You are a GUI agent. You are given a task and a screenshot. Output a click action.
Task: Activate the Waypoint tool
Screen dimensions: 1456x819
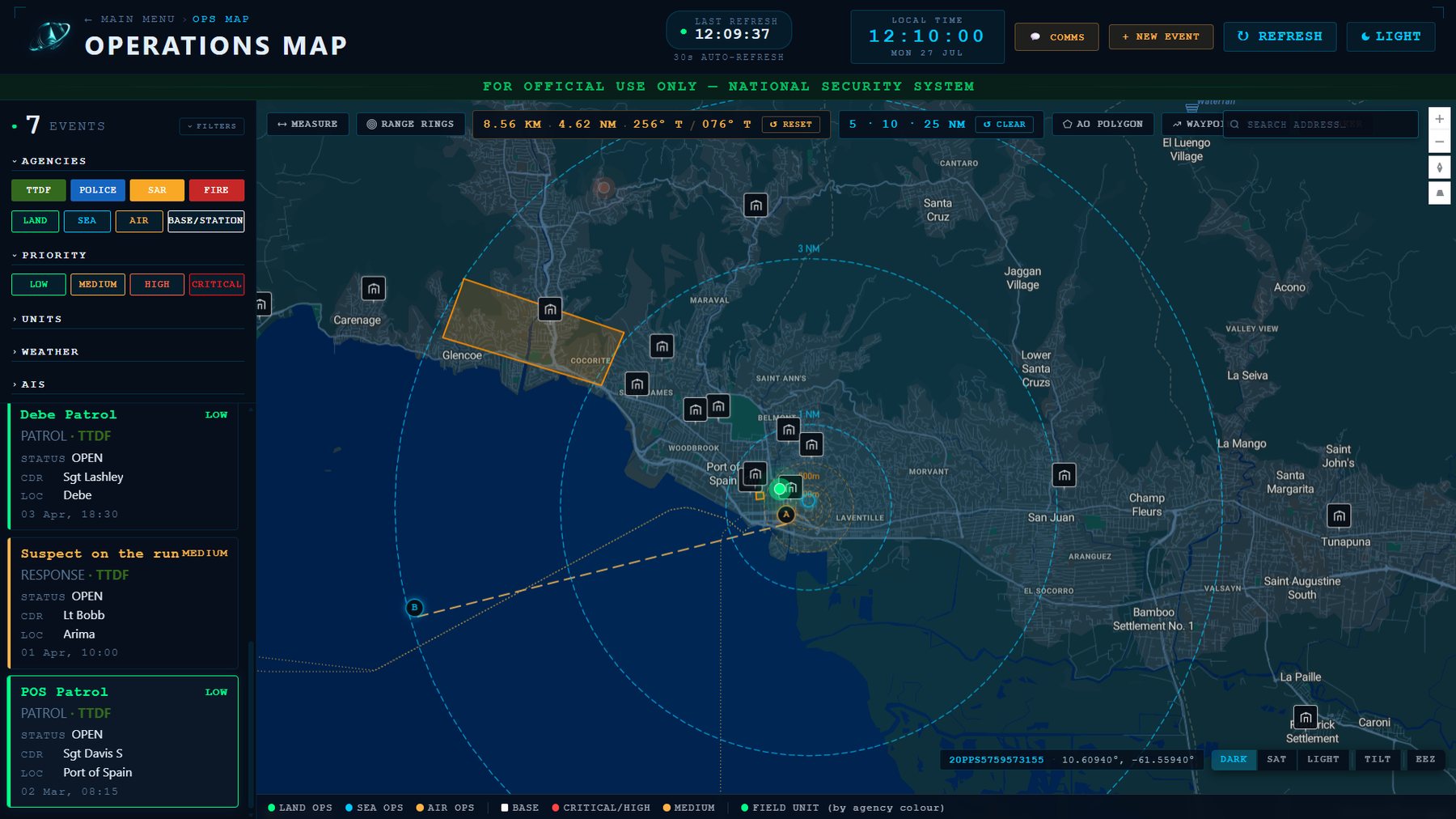tap(1194, 125)
